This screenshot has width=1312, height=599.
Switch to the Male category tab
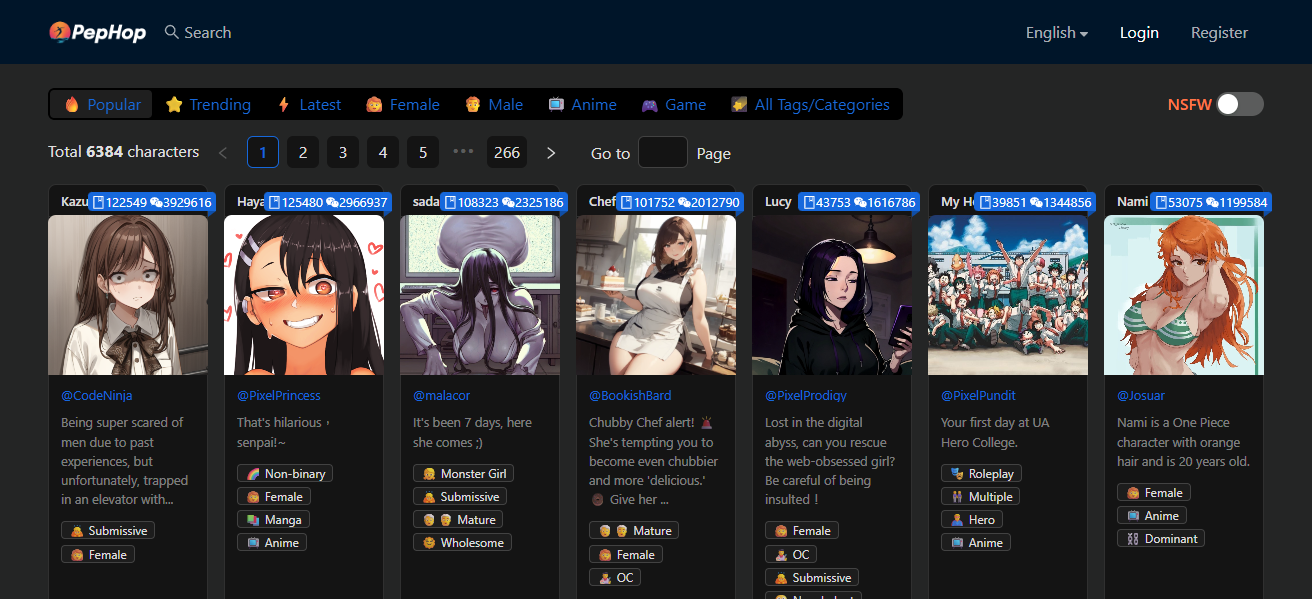pyautogui.click(x=494, y=105)
